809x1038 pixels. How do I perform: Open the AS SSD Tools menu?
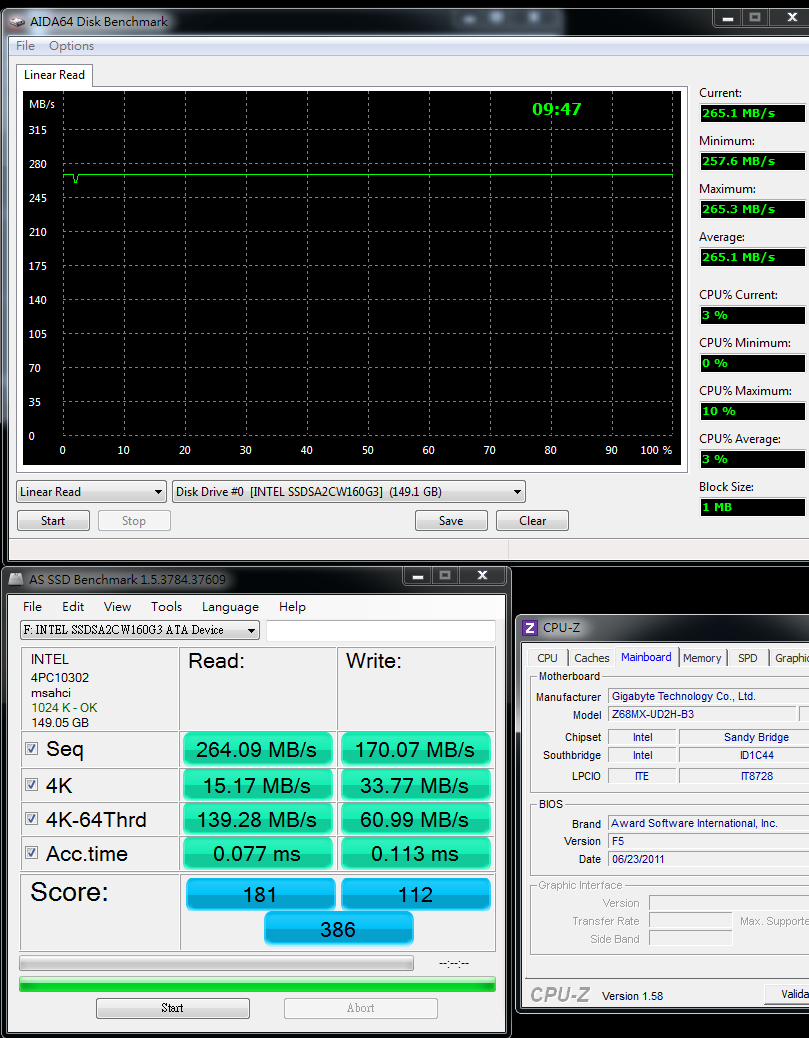tap(166, 606)
